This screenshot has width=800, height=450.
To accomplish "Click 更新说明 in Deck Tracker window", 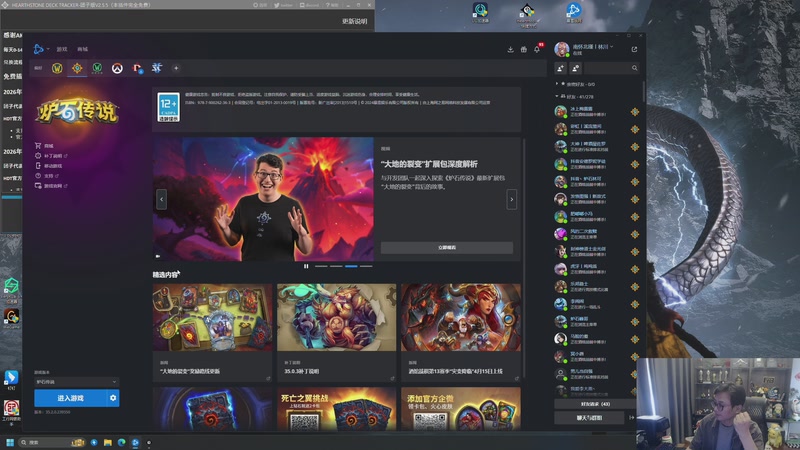I will click(x=355, y=21).
